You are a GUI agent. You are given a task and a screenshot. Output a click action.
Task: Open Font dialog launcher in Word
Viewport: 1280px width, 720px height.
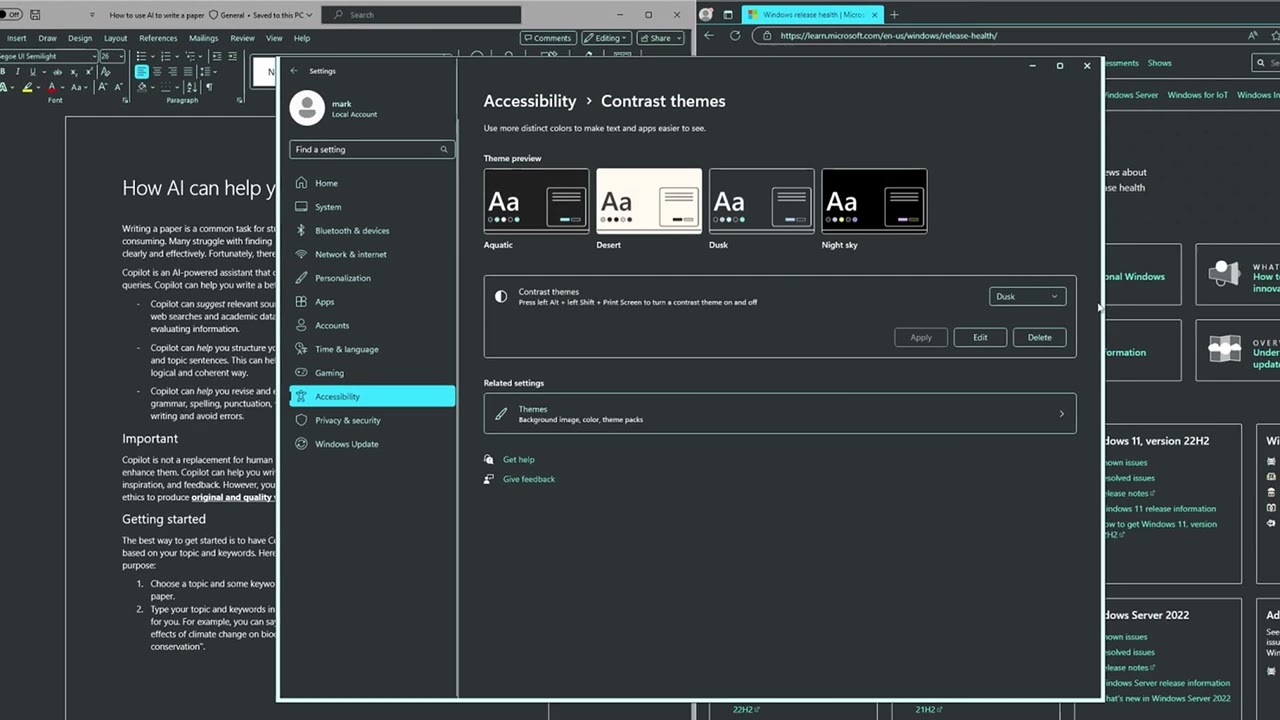(x=125, y=100)
